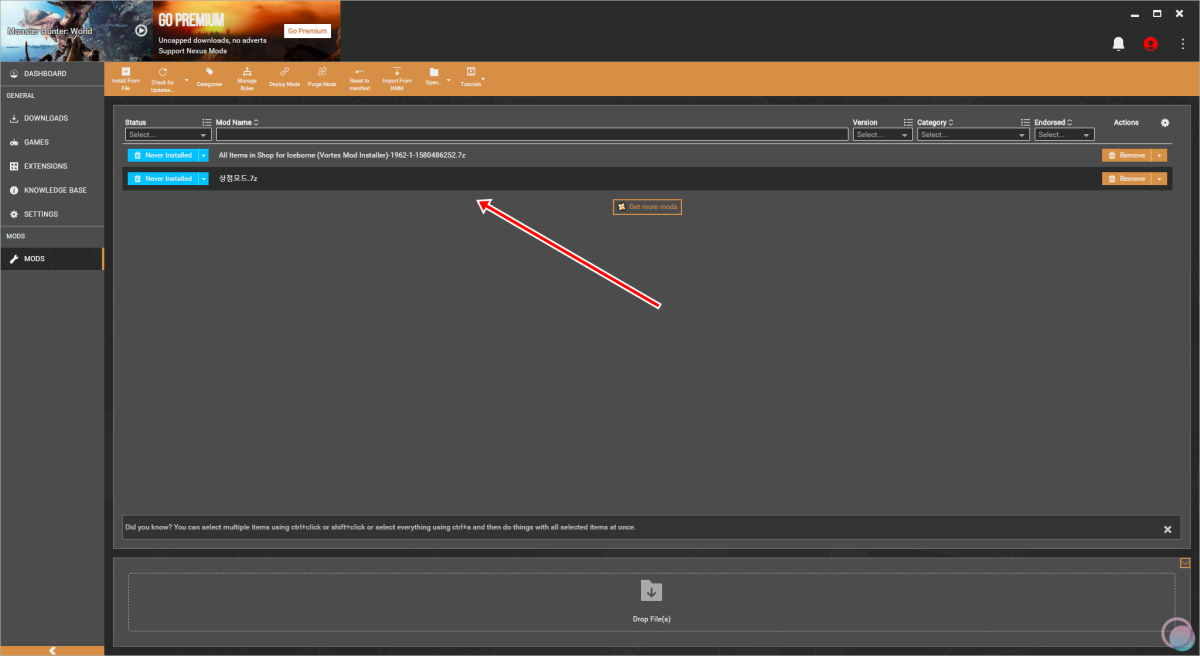Select Mods in sidebar
1200x656 pixels.
pos(52,259)
